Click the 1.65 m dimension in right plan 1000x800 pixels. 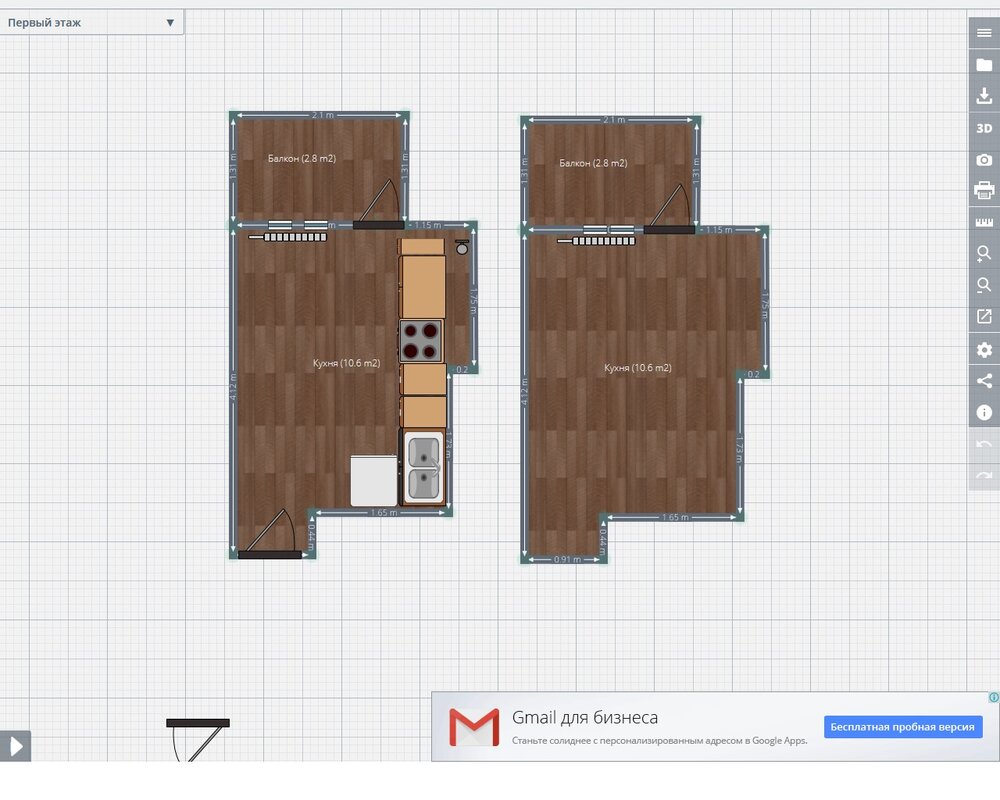point(675,517)
